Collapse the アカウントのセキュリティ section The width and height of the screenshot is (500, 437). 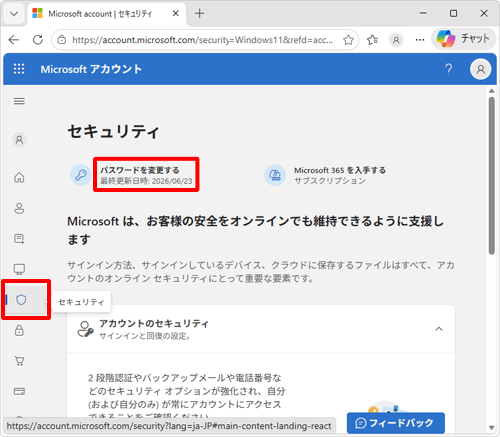(x=439, y=329)
